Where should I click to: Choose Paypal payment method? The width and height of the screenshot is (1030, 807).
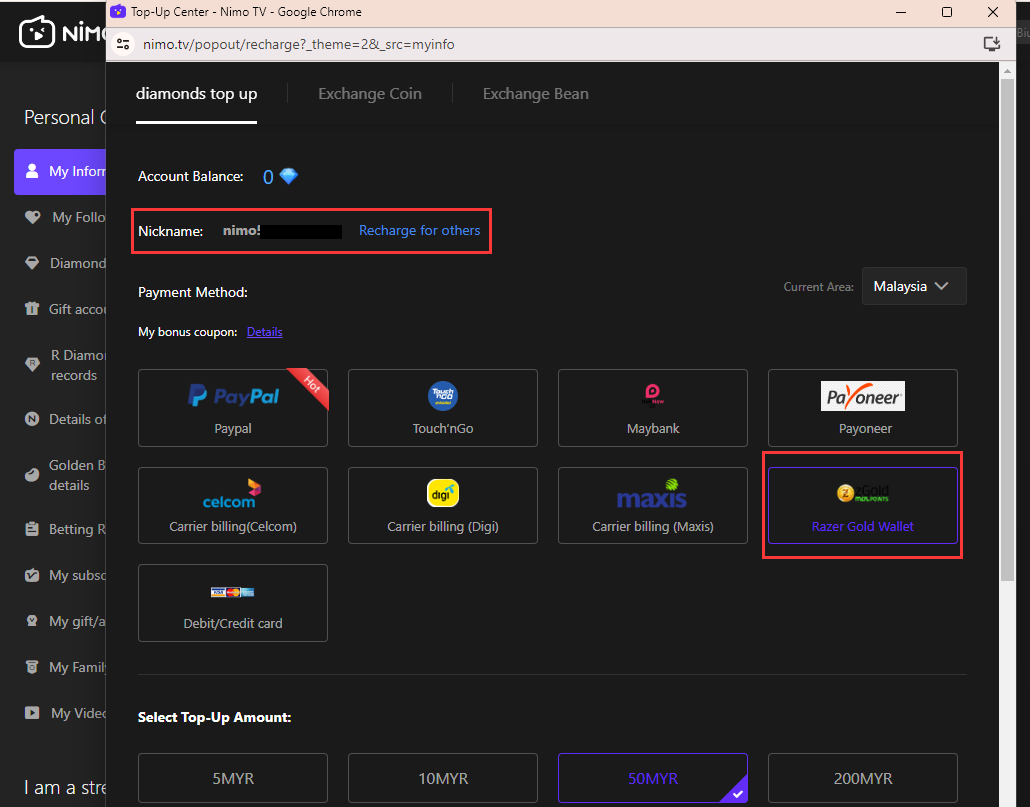coord(233,408)
